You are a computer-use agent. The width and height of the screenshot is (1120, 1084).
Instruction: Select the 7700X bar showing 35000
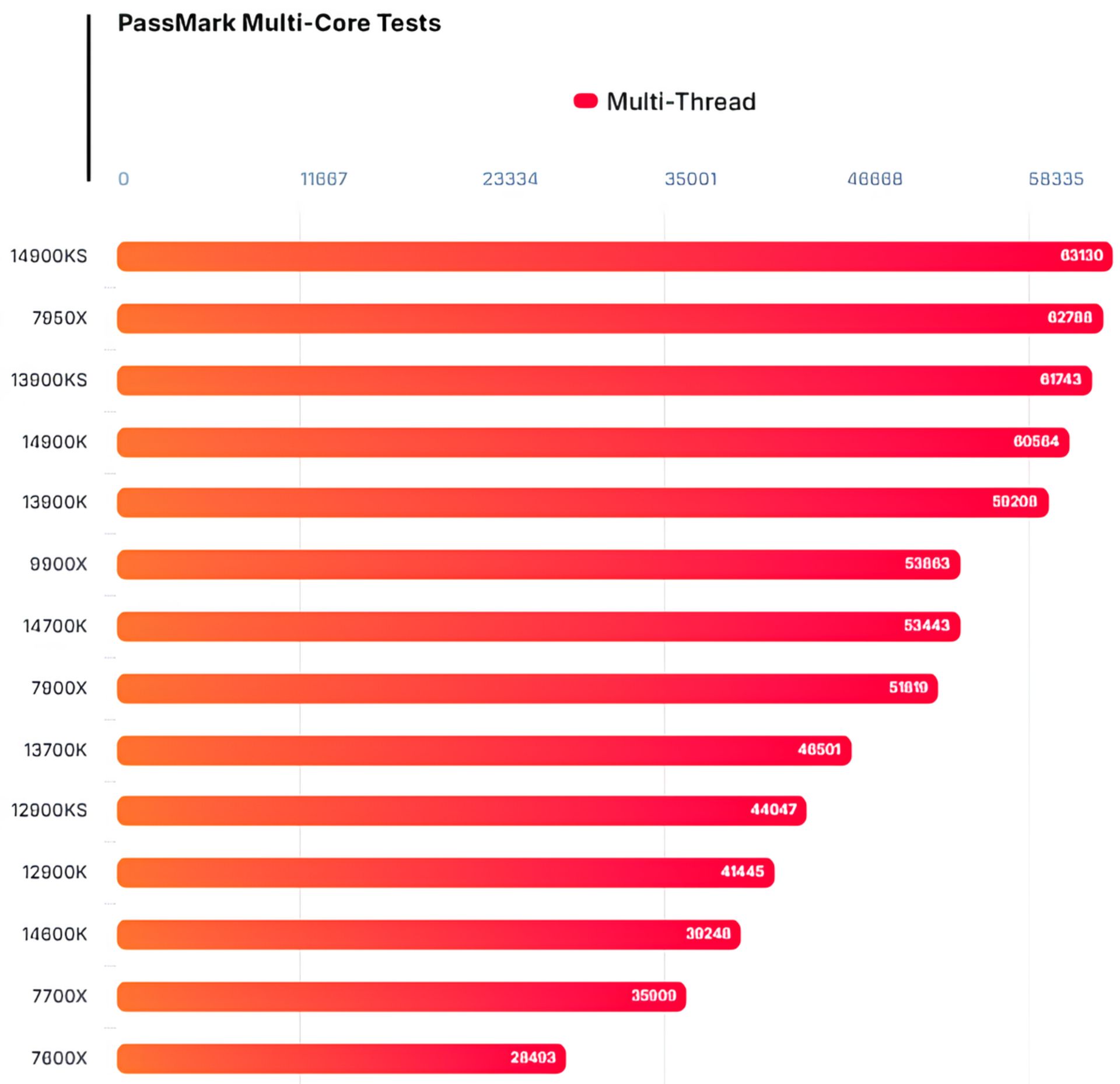(x=401, y=996)
